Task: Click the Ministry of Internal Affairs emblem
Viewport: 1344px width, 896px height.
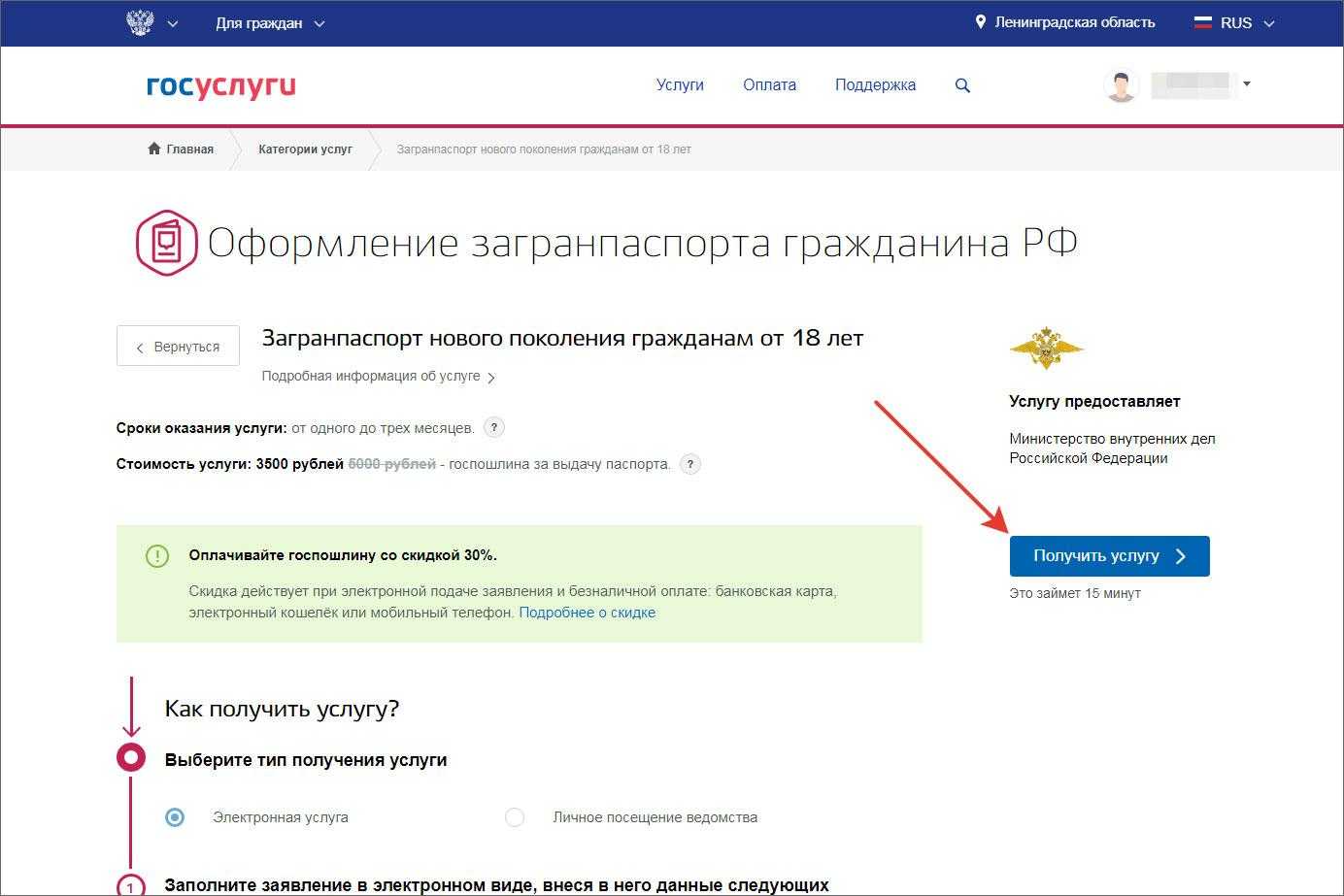Action: point(1046,348)
